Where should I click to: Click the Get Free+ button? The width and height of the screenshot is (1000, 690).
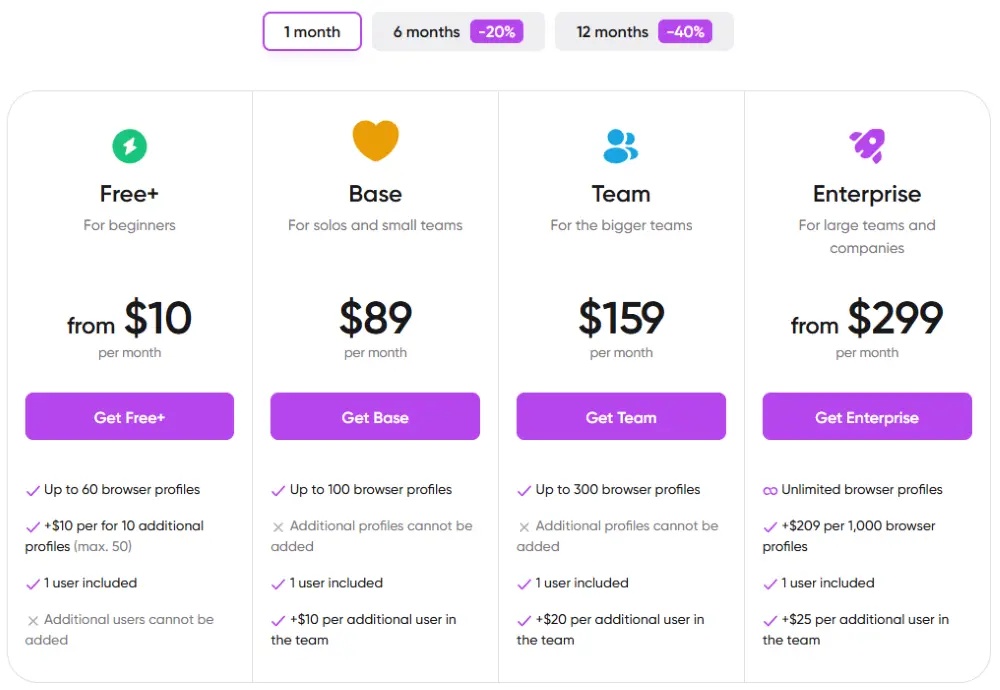pos(129,416)
